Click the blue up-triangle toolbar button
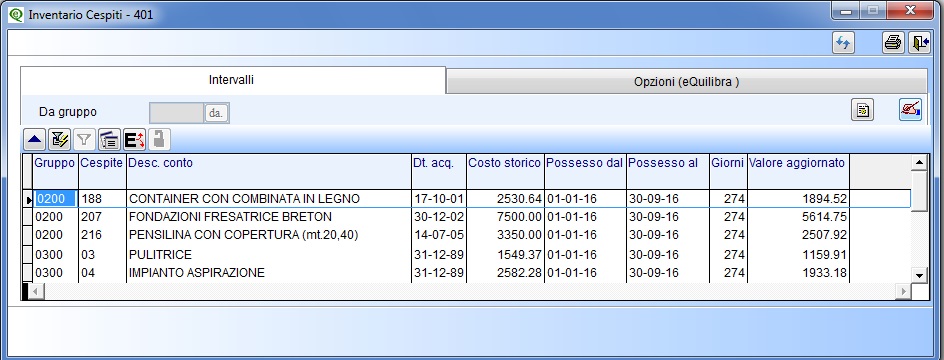This screenshot has width=944, height=360. click(x=35, y=140)
